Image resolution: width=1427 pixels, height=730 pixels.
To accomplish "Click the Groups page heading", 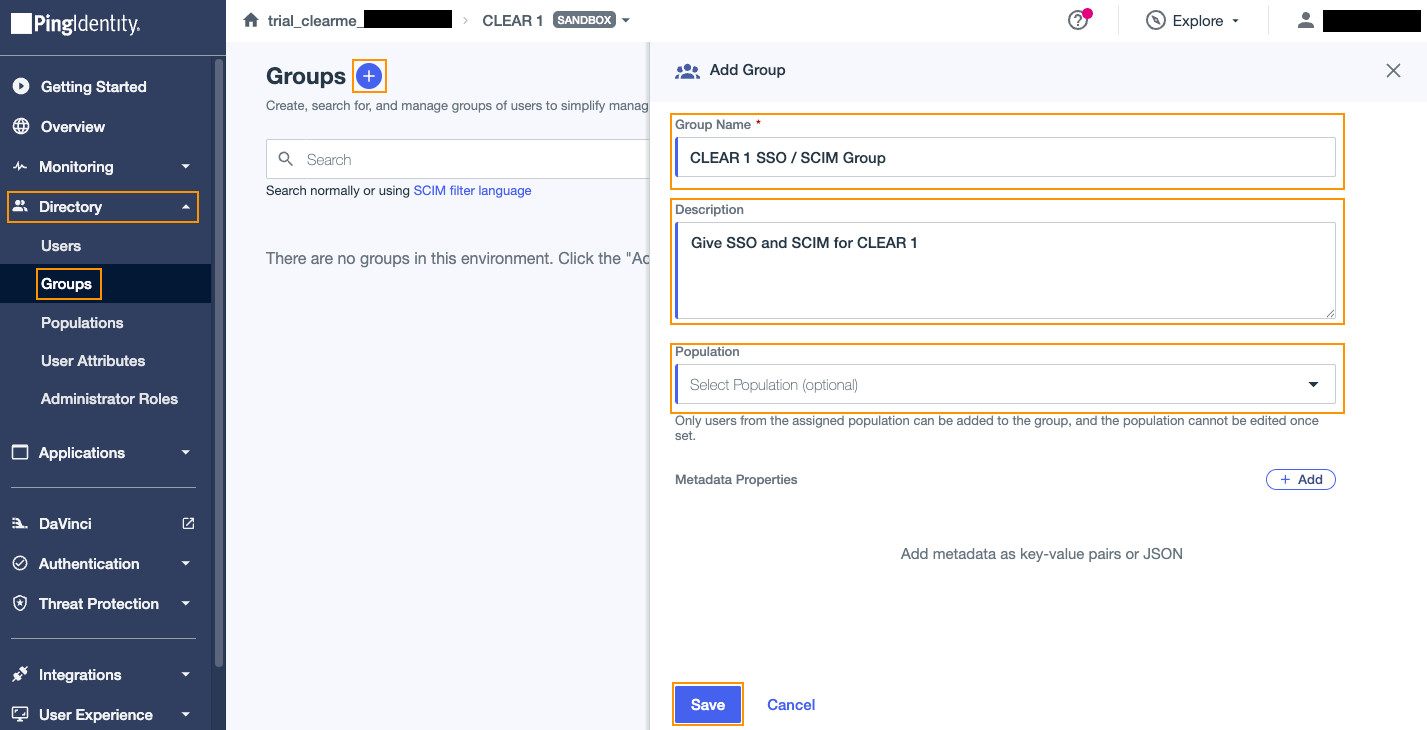I will (306, 76).
